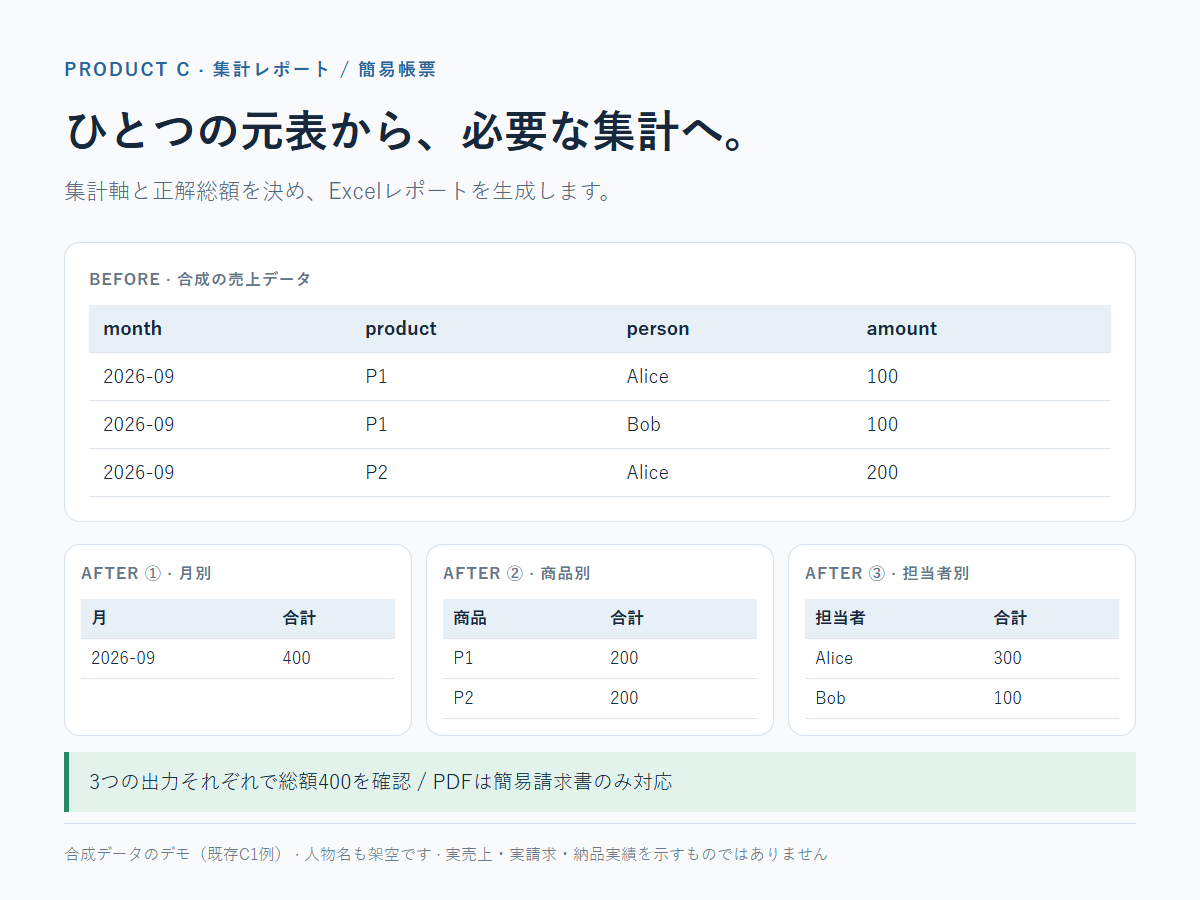Click the 'BEFORE · 合成の売上データ' label

point(200,279)
